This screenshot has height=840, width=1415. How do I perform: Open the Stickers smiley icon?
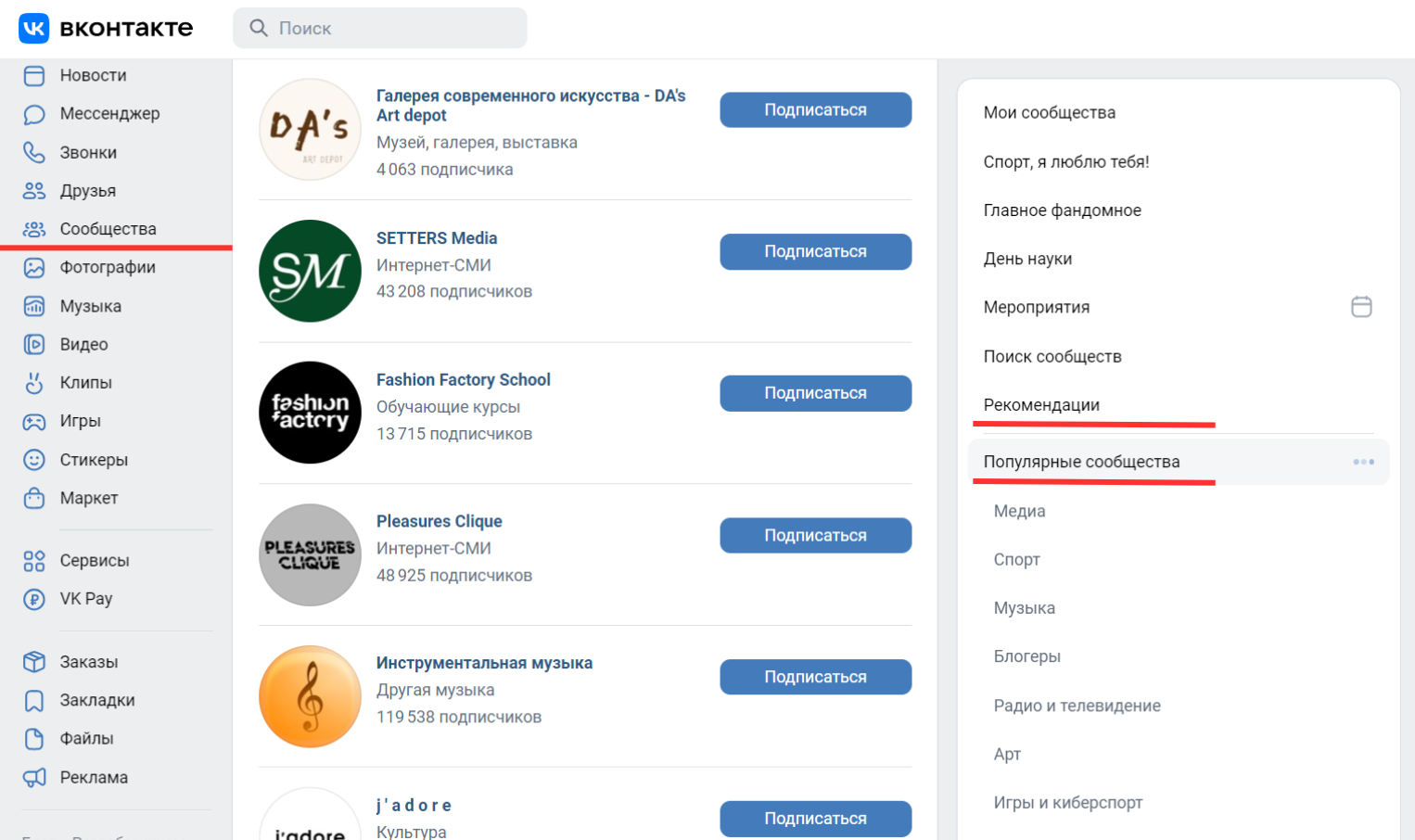click(x=34, y=460)
